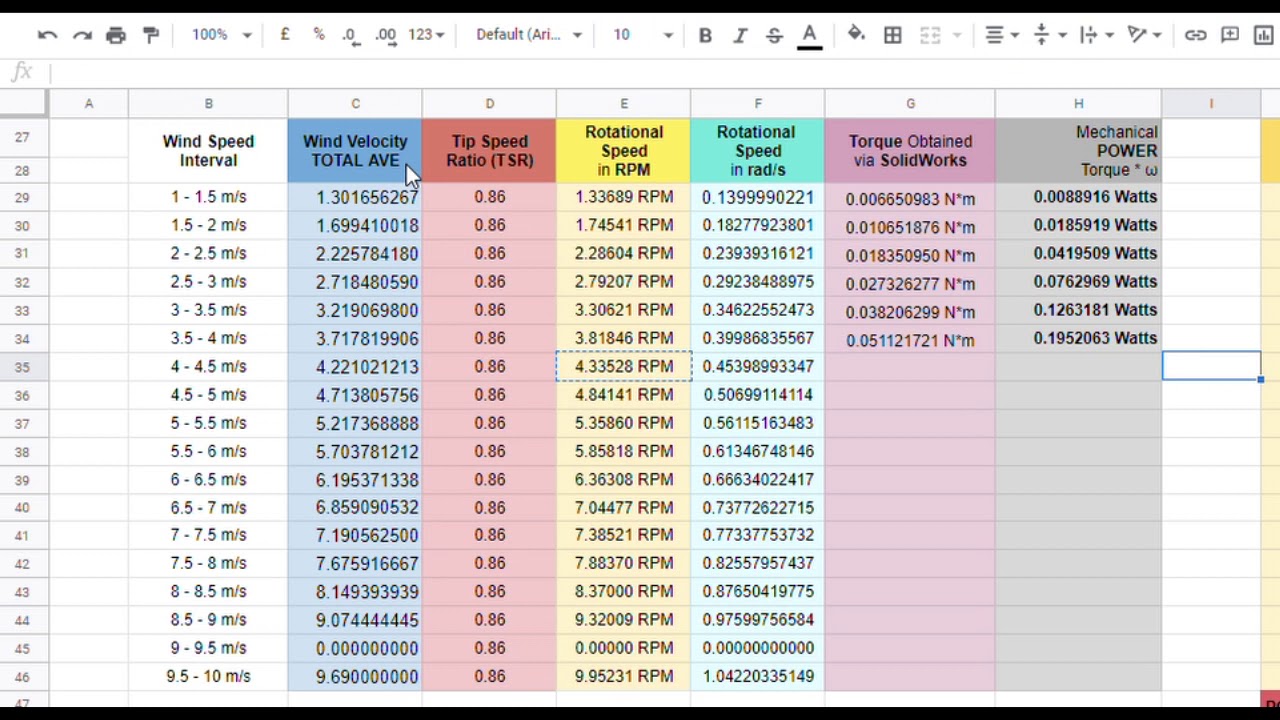The image size is (1280, 720).
Task: Insert a link
Action: pyautogui.click(x=1195, y=35)
